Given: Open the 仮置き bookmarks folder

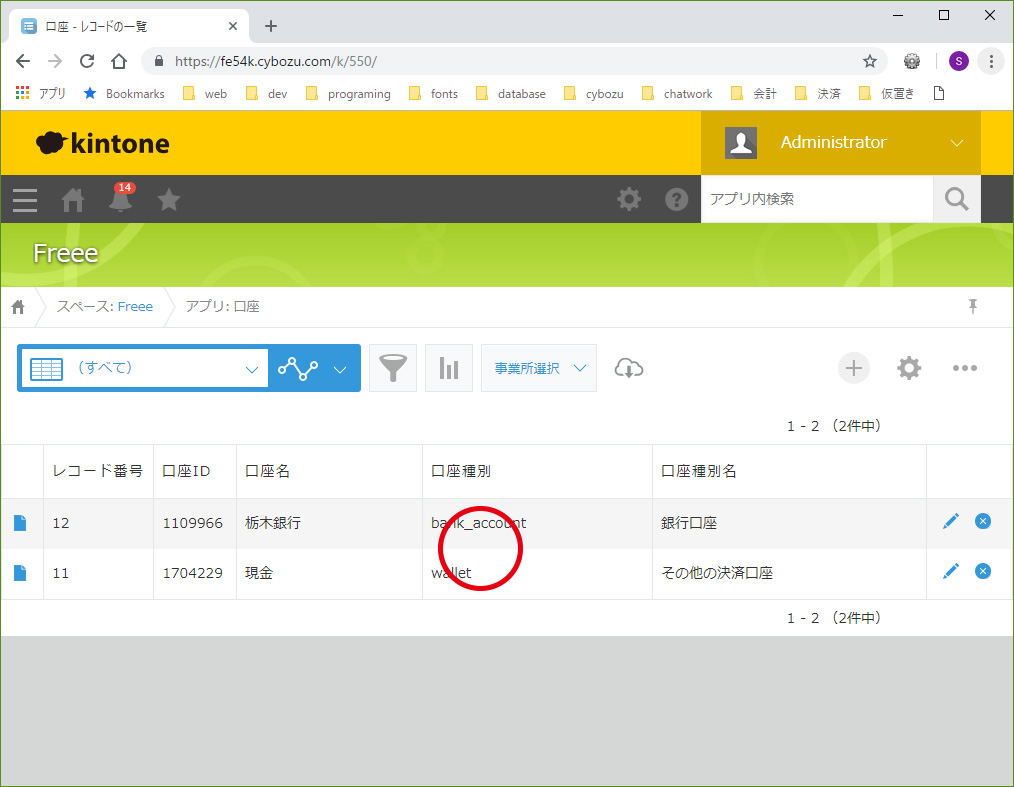Looking at the screenshot, I should [887, 94].
